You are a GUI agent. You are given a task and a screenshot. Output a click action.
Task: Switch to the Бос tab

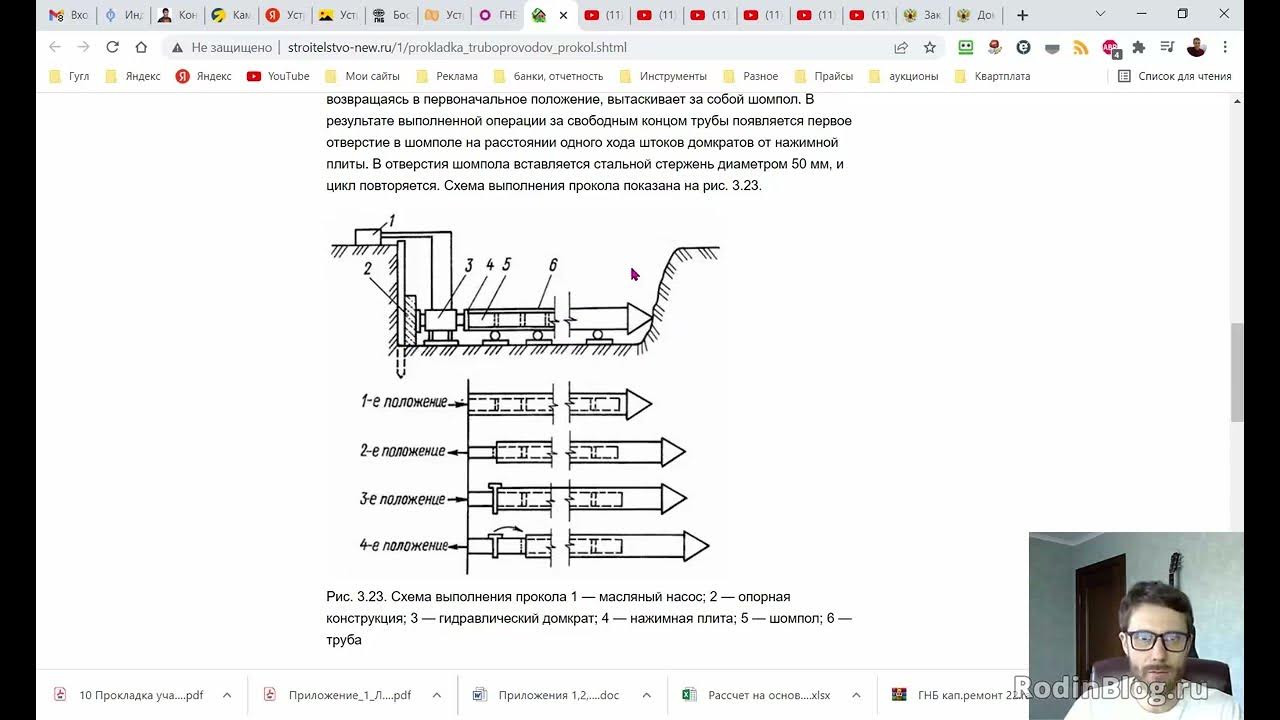click(391, 15)
